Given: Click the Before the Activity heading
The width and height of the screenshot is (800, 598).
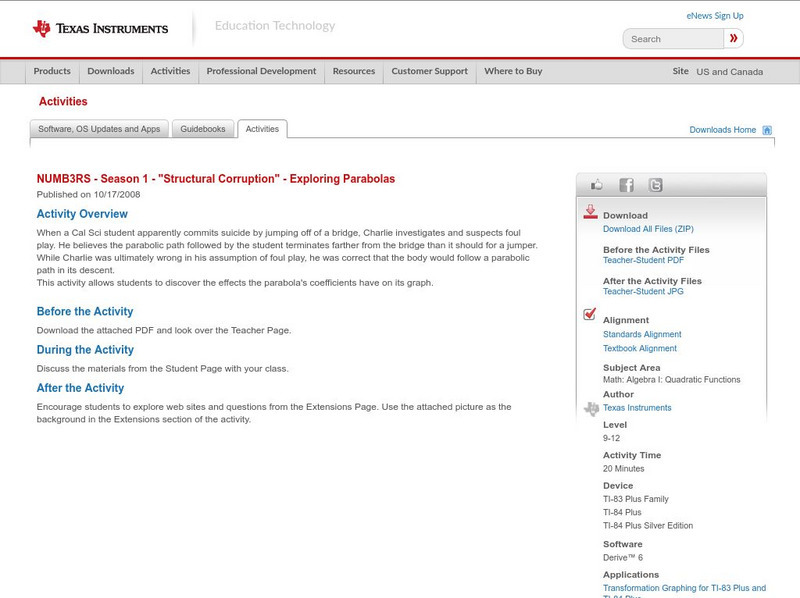Looking at the screenshot, I should [85, 311].
